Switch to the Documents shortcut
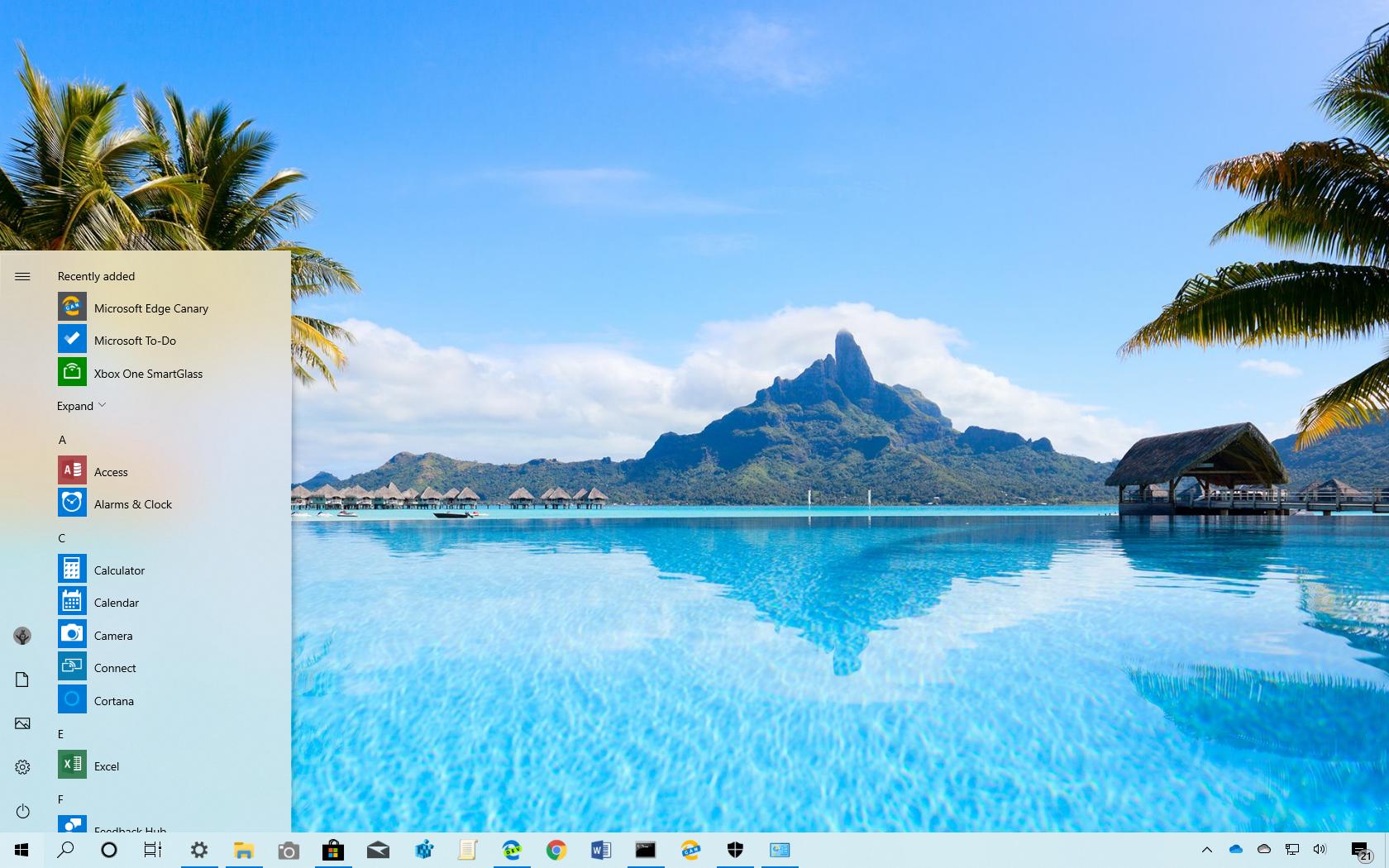The height and width of the screenshot is (868, 1389). 22,679
